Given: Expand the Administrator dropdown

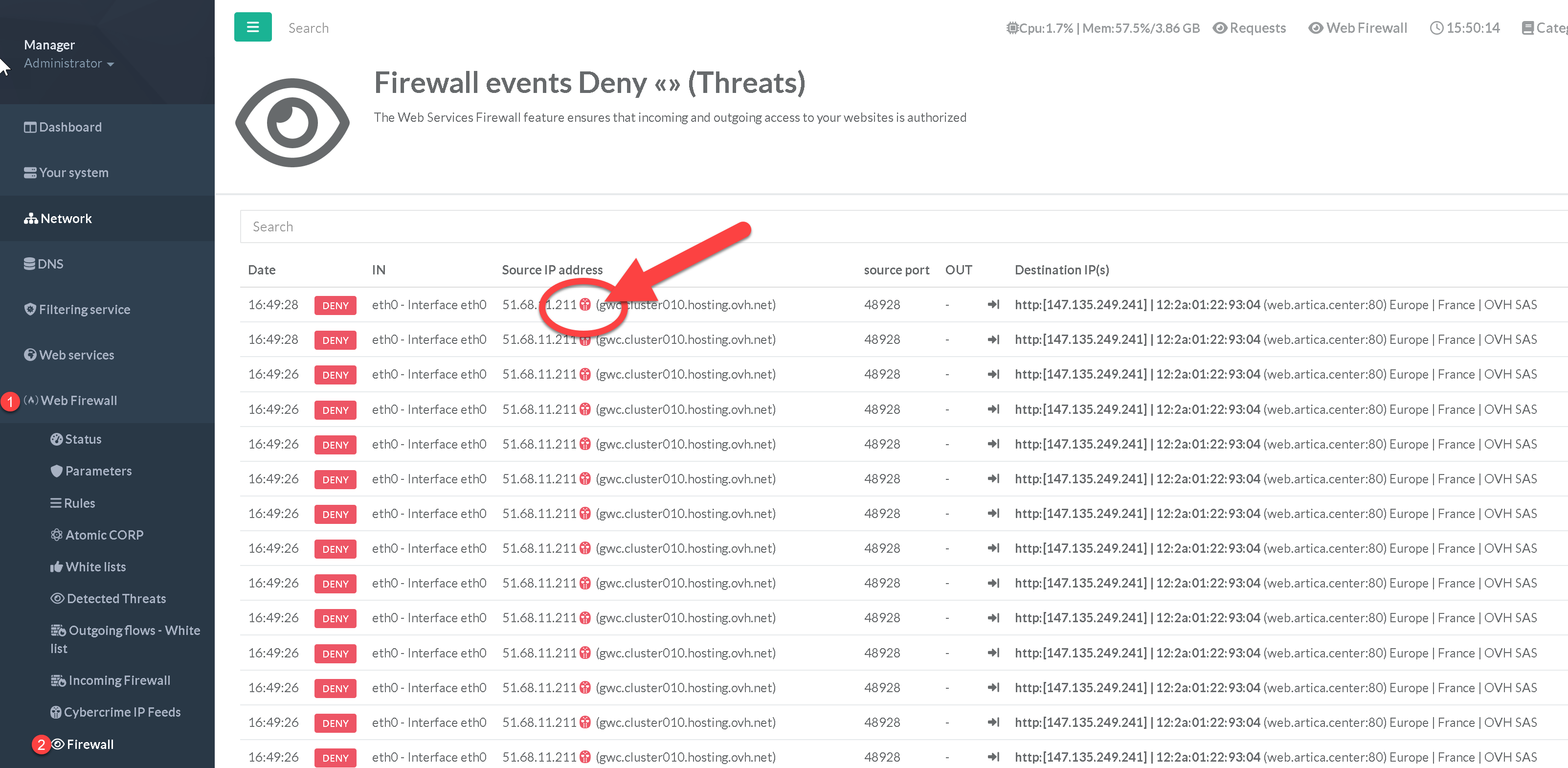Looking at the screenshot, I should [69, 63].
